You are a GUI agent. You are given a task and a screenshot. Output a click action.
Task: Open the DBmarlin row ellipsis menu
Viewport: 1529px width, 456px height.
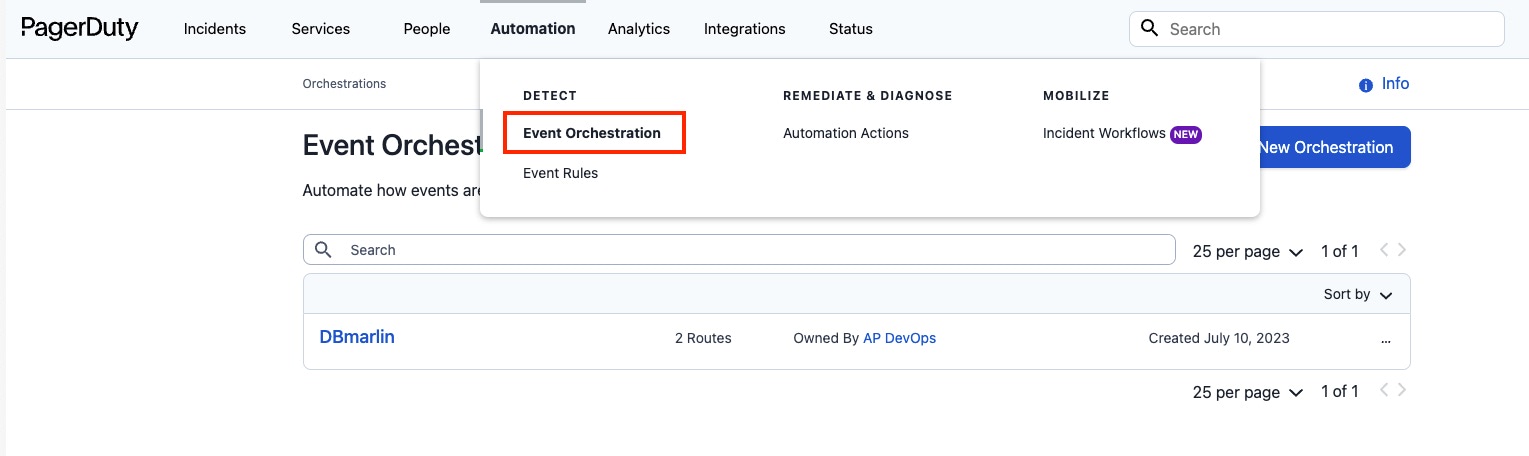point(1385,340)
